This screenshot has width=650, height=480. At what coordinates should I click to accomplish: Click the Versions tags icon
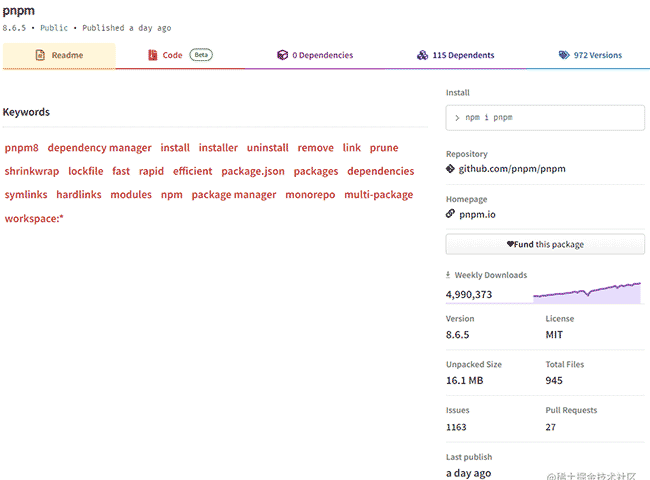(564, 55)
